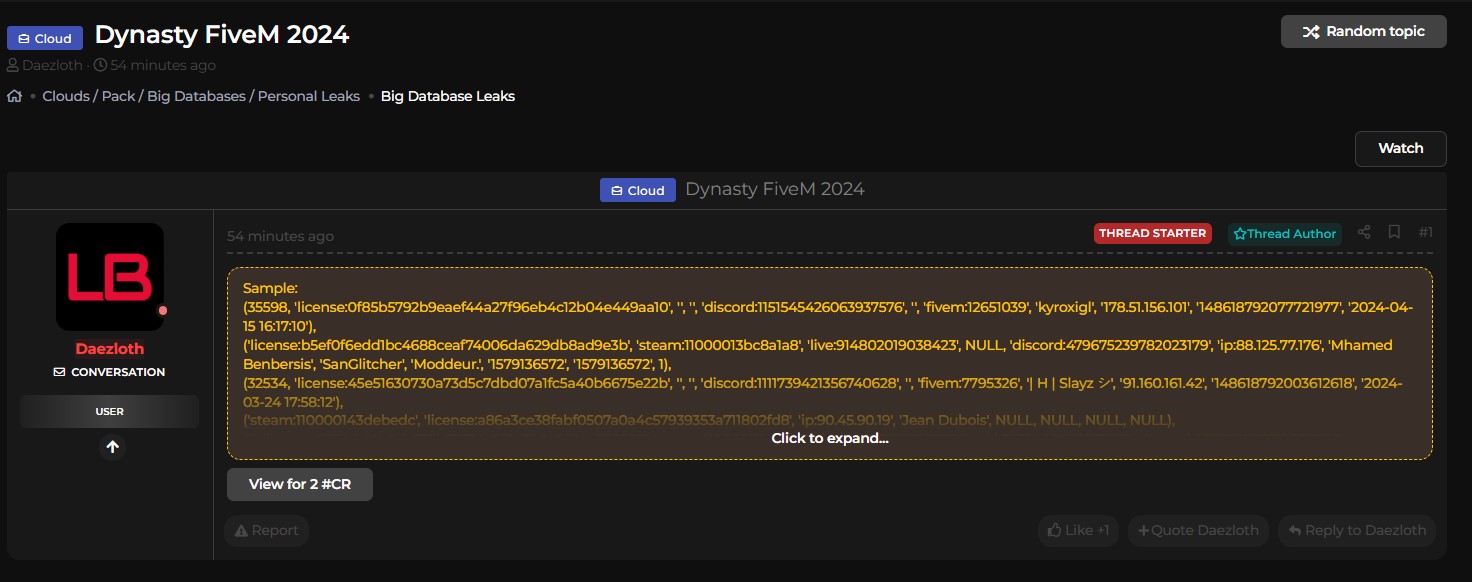Image resolution: width=1472 pixels, height=582 pixels.
Task: Click Quote Daezloth
Action: coord(1199,530)
